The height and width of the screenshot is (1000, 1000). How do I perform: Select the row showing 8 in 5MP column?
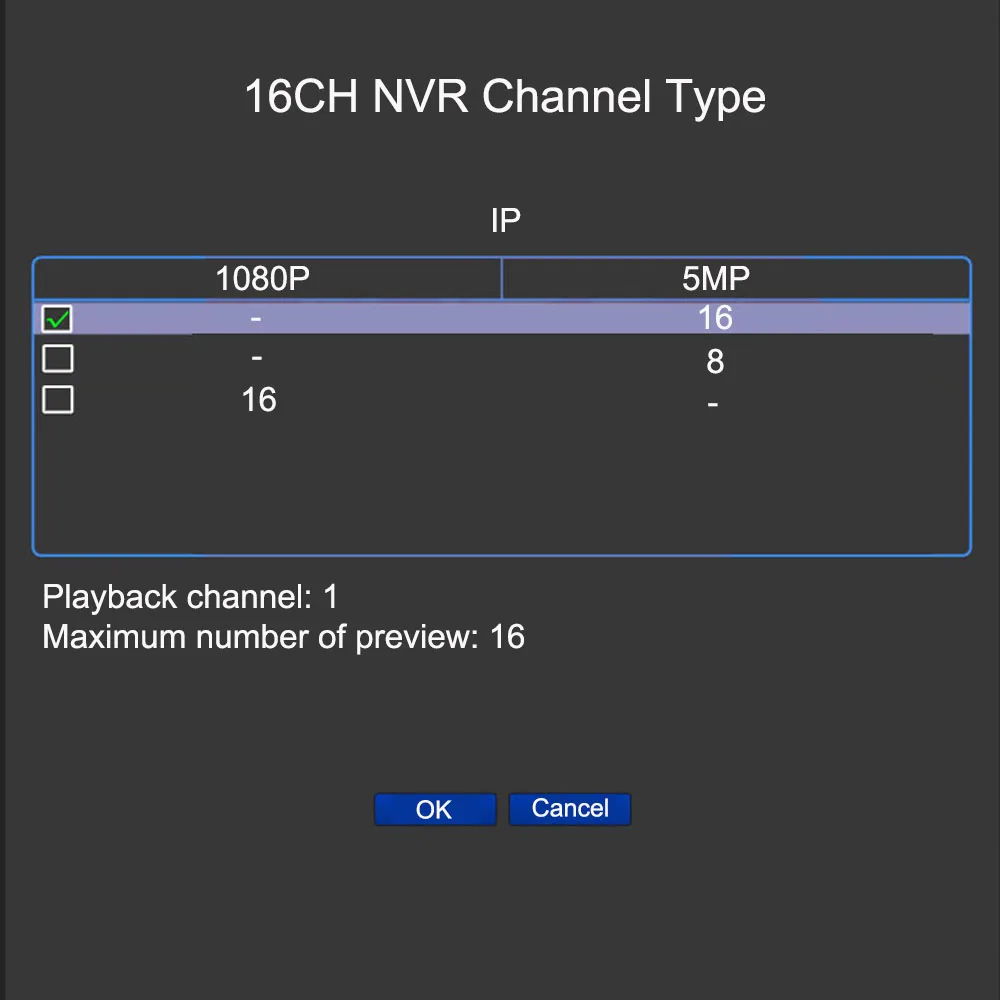point(500,358)
